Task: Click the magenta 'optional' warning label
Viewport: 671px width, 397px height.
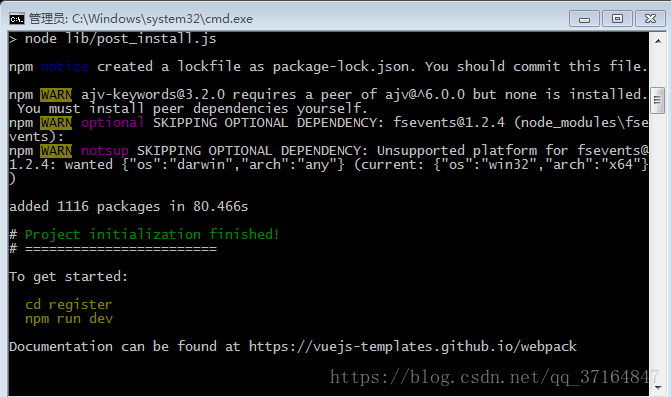Action: (113, 123)
